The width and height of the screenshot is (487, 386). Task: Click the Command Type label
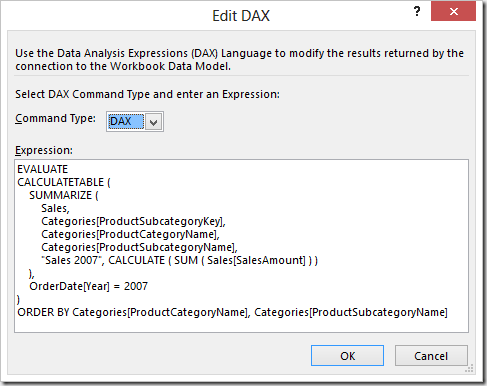click(55, 118)
